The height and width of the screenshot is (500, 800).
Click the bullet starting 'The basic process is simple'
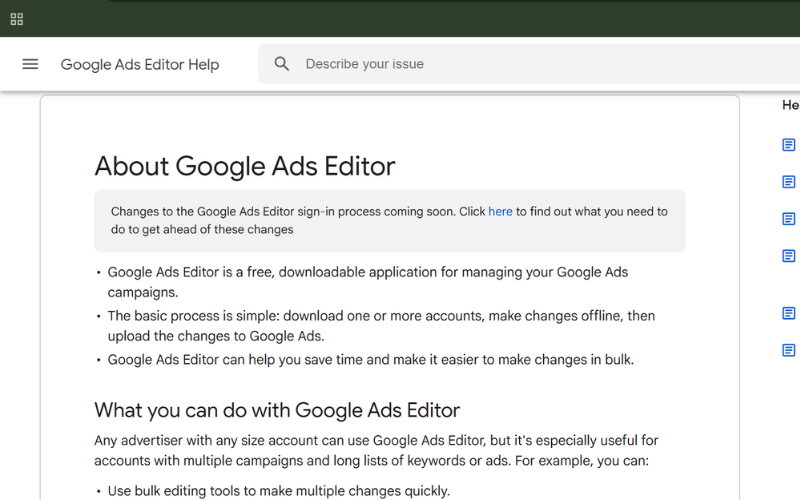[381, 326]
